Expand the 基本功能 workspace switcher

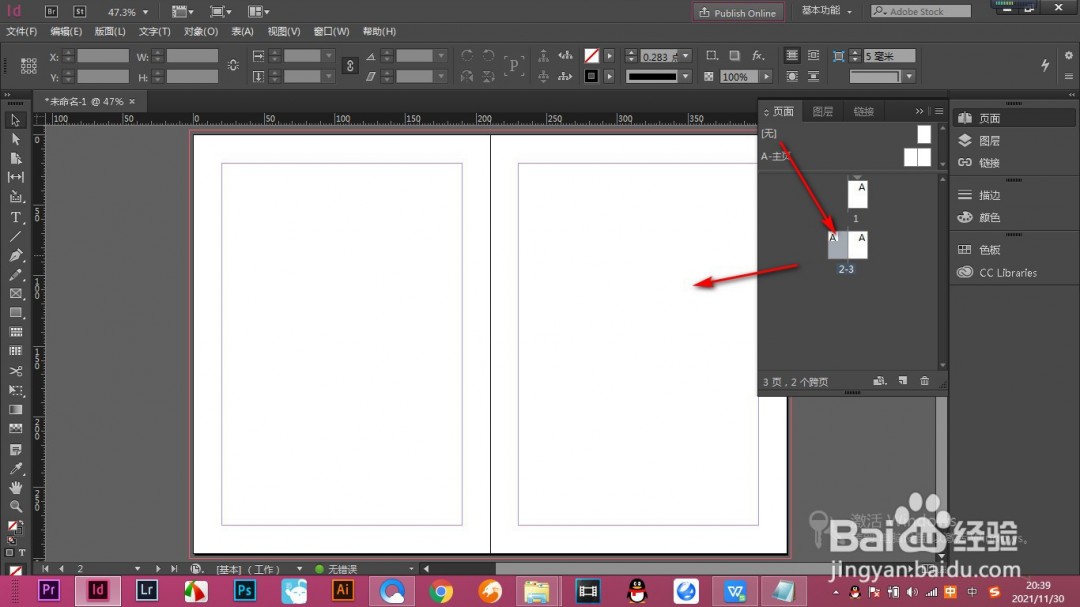(827, 11)
